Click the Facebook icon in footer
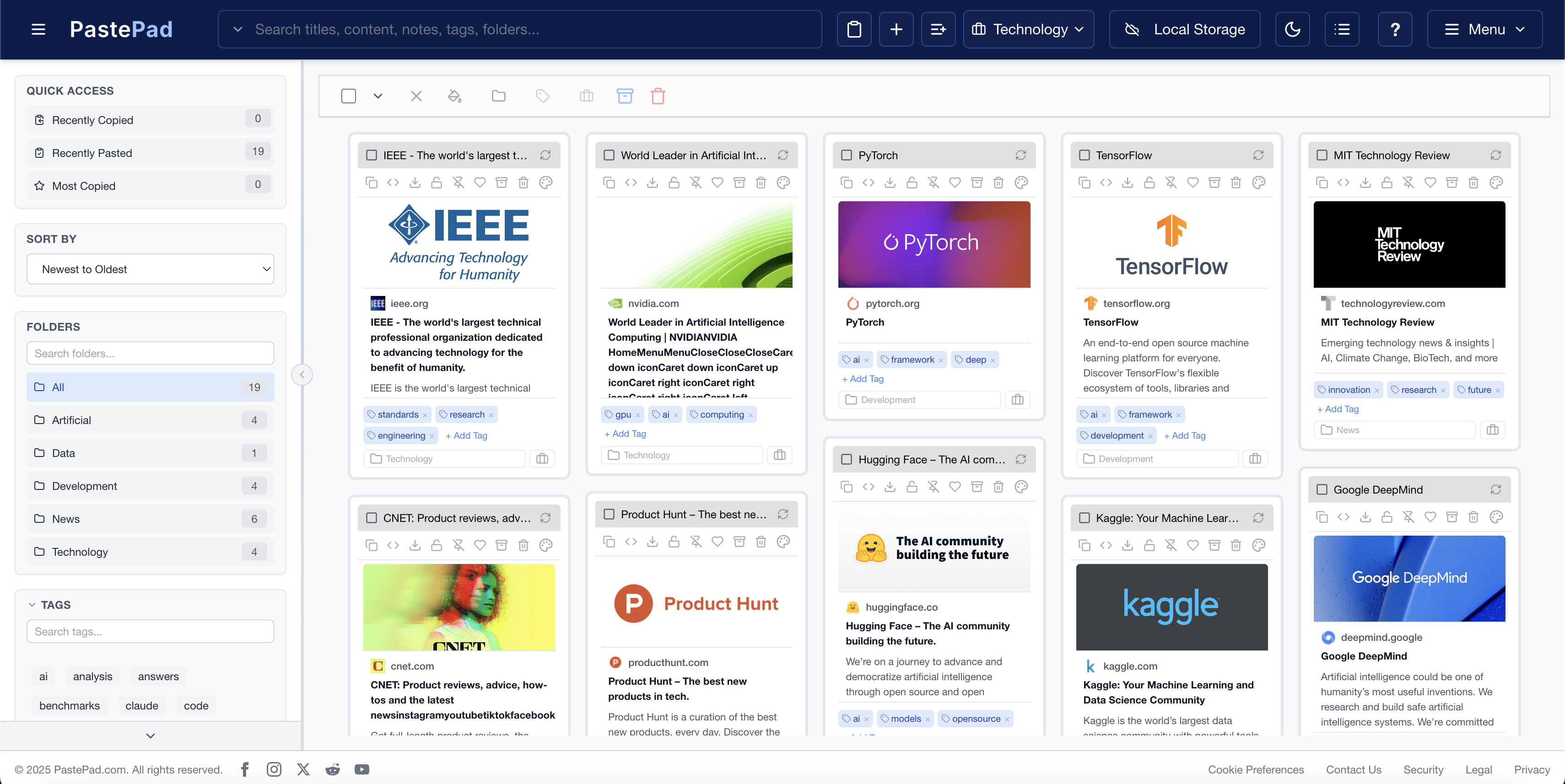The height and width of the screenshot is (784, 1565). pyautogui.click(x=244, y=769)
